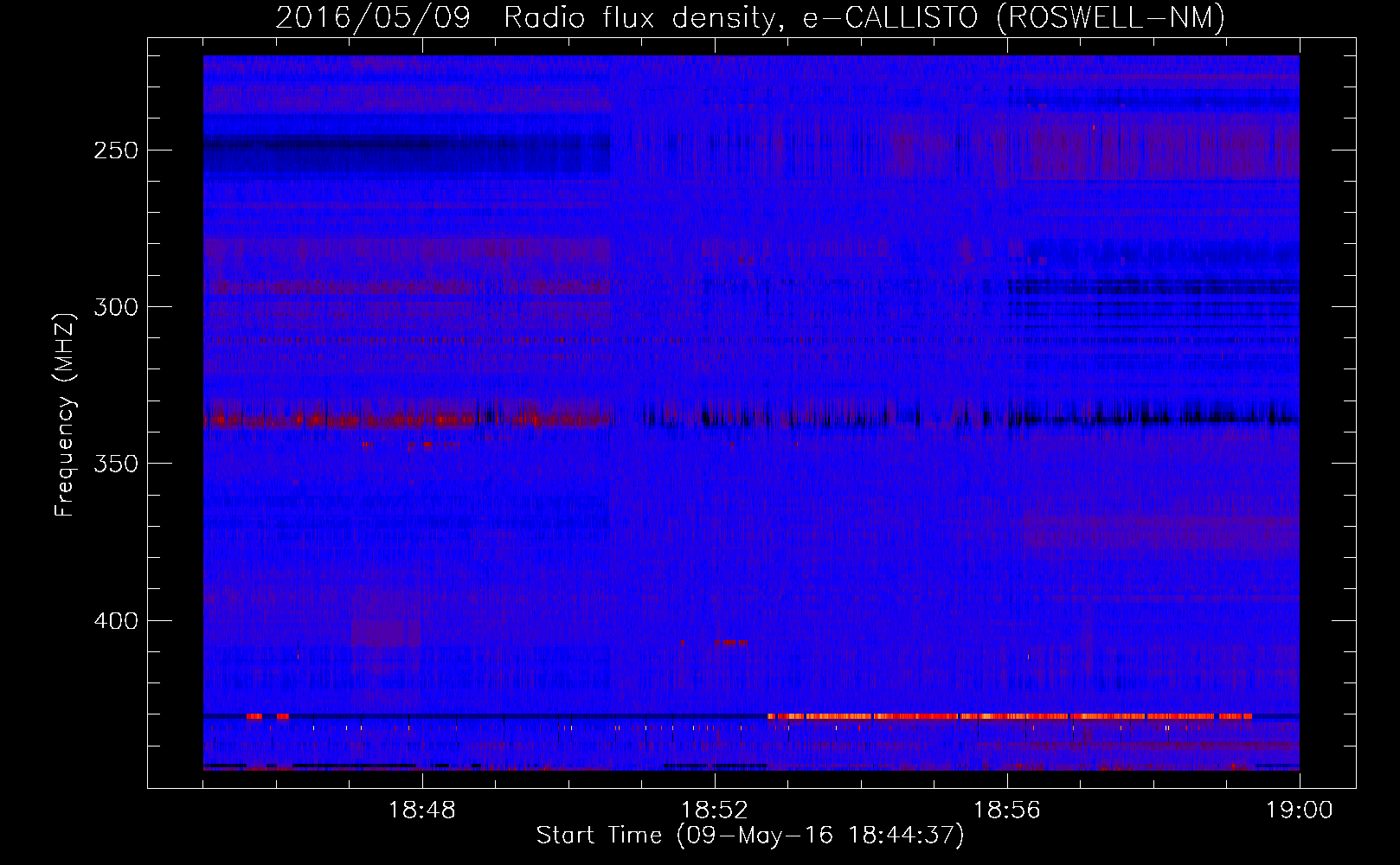Select the Frequency (MHZ) axis label
Viewport: 1400px width, 865px height.
(x=65, y=414)
